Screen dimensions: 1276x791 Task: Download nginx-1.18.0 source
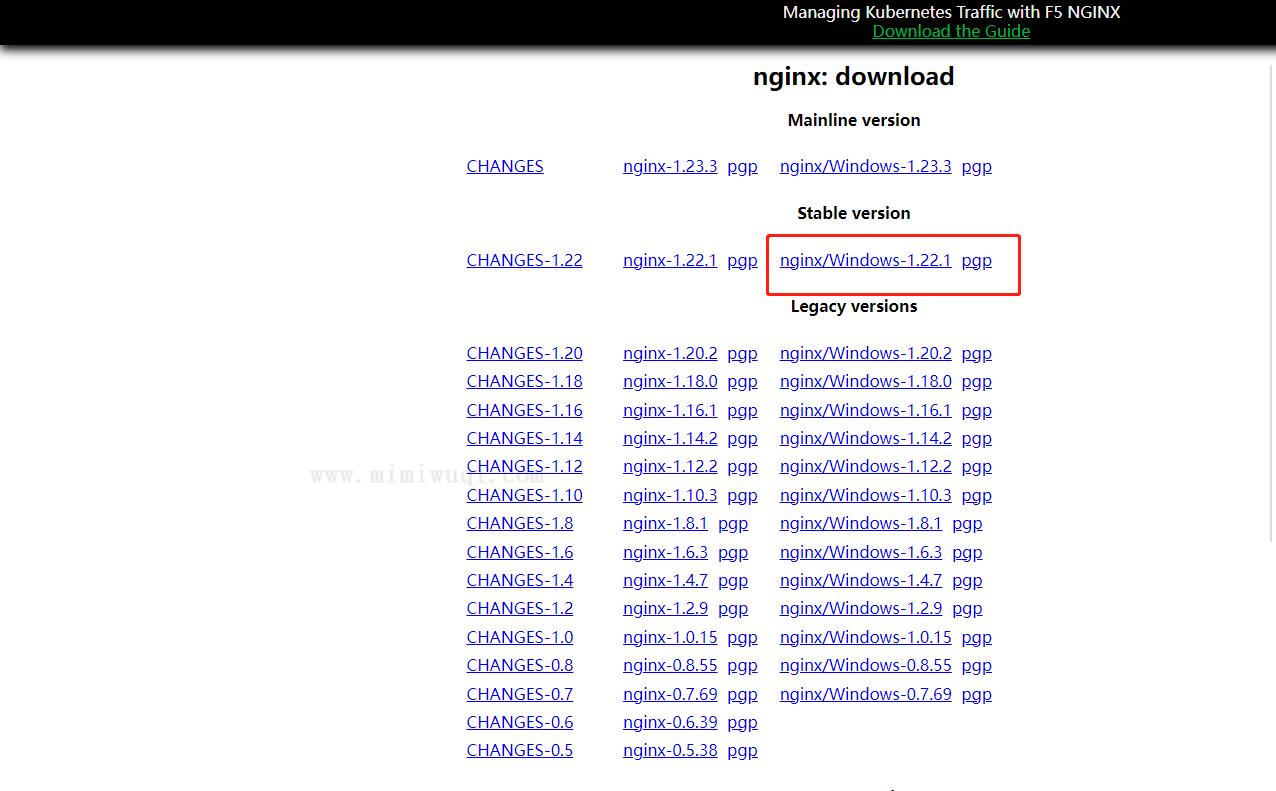(x=670, y=381)
